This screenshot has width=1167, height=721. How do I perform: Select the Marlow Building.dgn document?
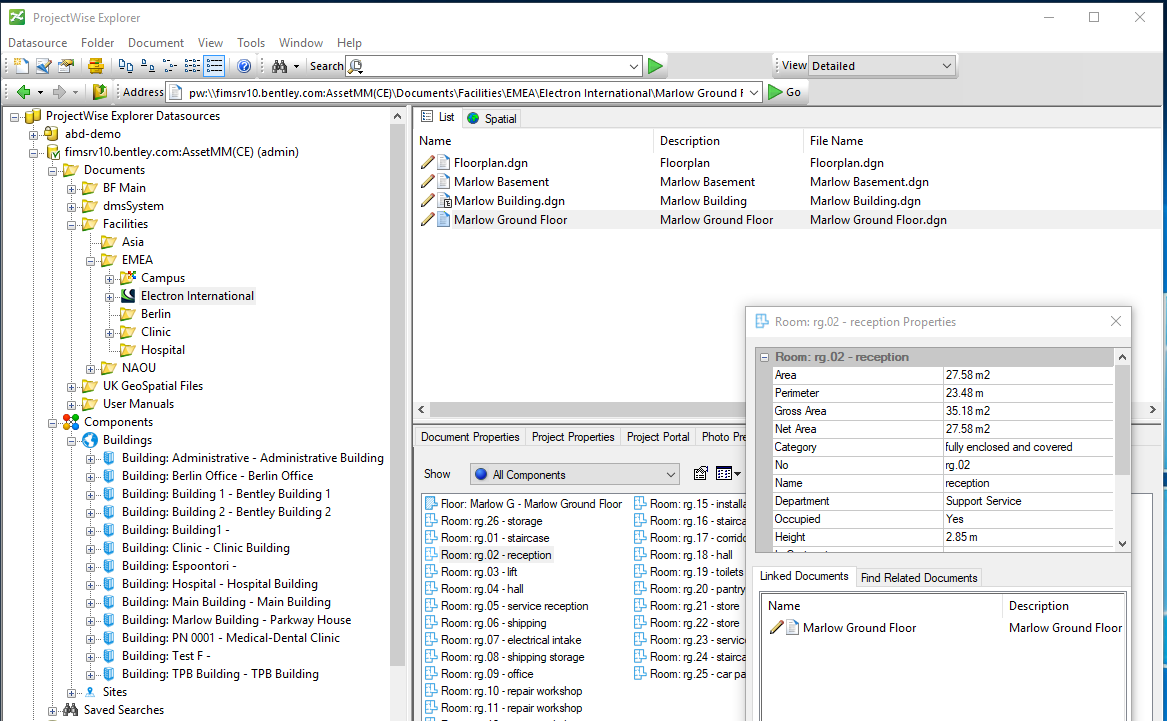[509, 201]
